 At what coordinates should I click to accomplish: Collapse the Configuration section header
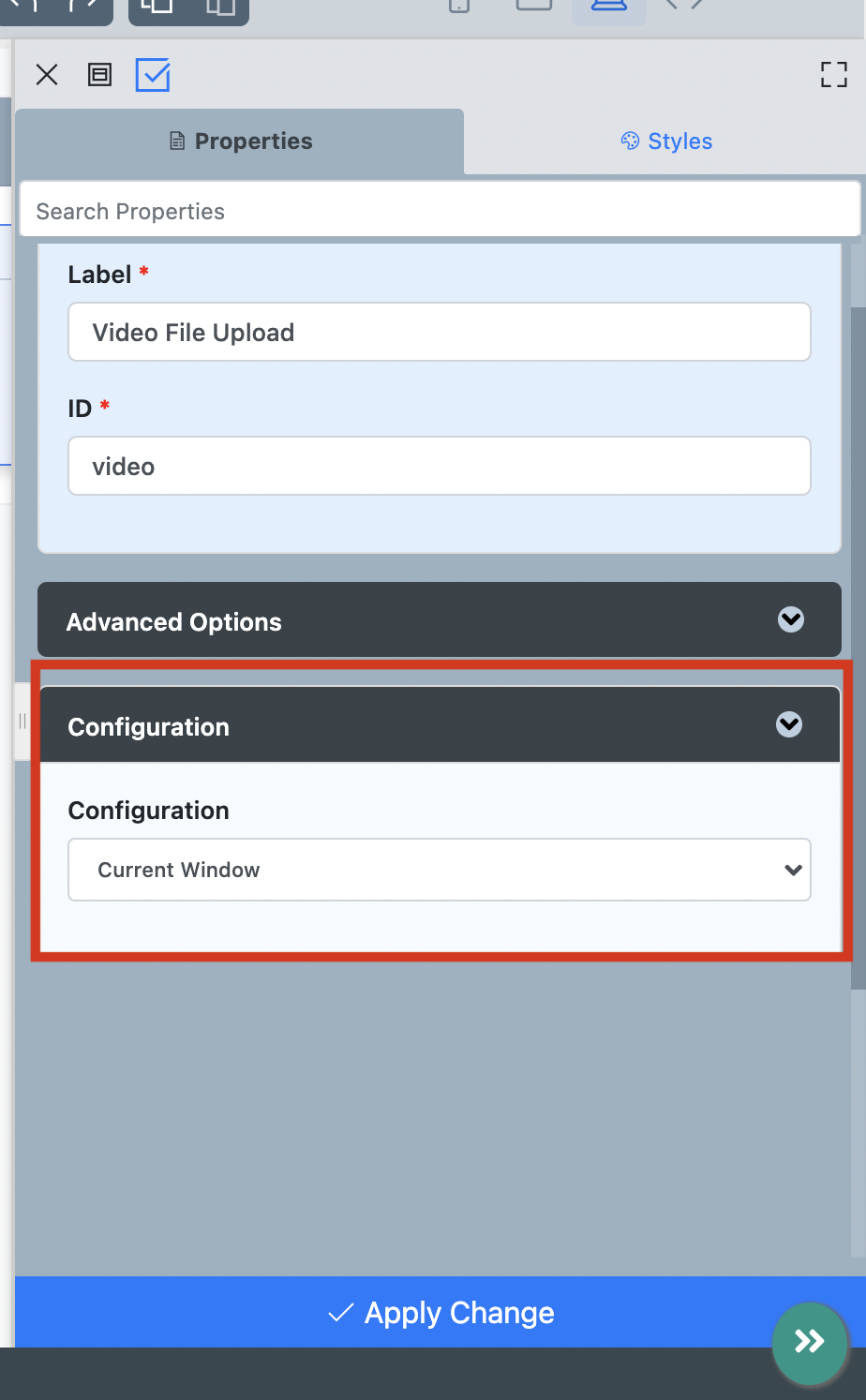(439, 725)
